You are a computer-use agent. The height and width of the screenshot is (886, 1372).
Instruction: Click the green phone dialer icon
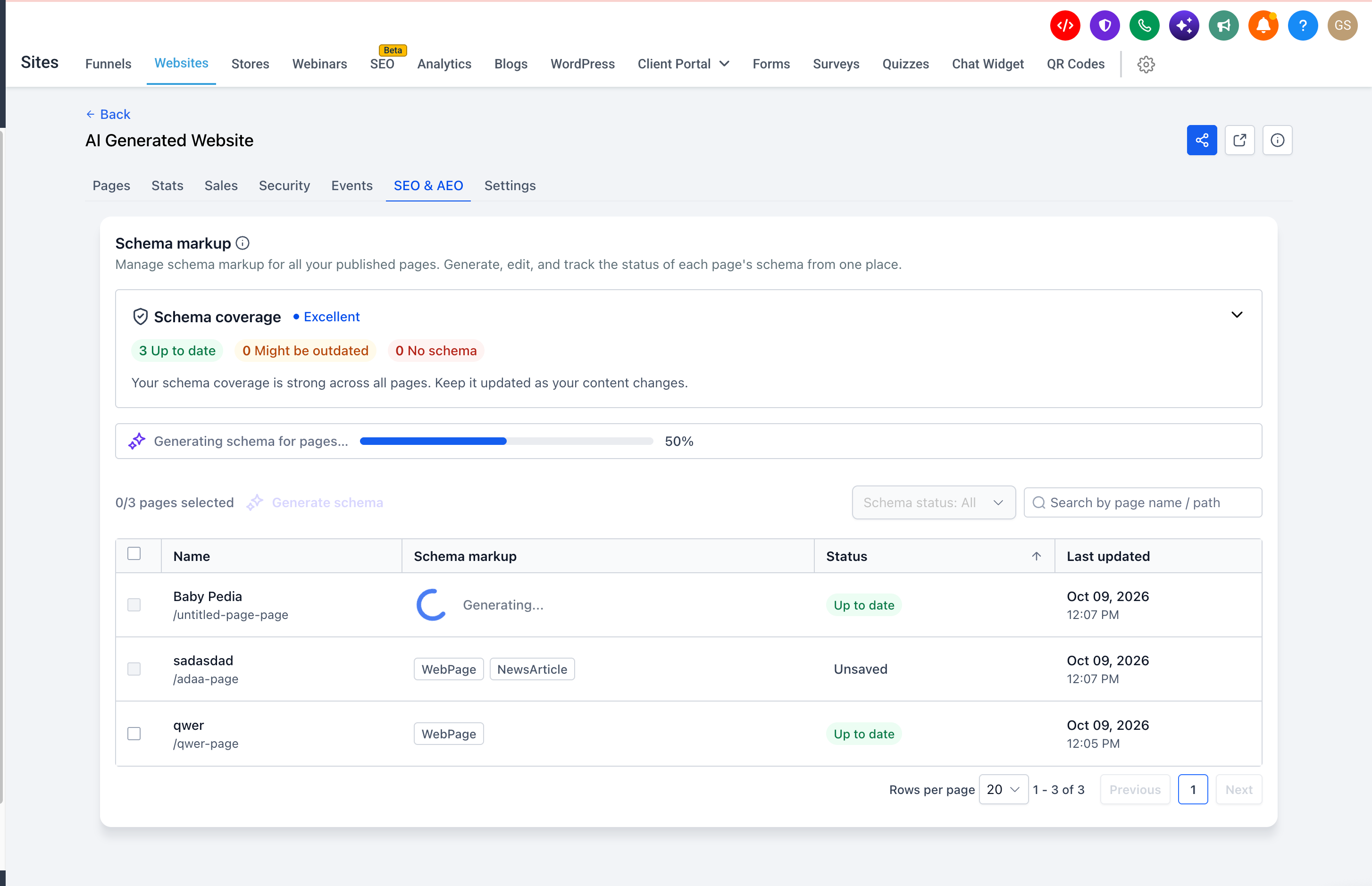click(x=1144, y=25)
